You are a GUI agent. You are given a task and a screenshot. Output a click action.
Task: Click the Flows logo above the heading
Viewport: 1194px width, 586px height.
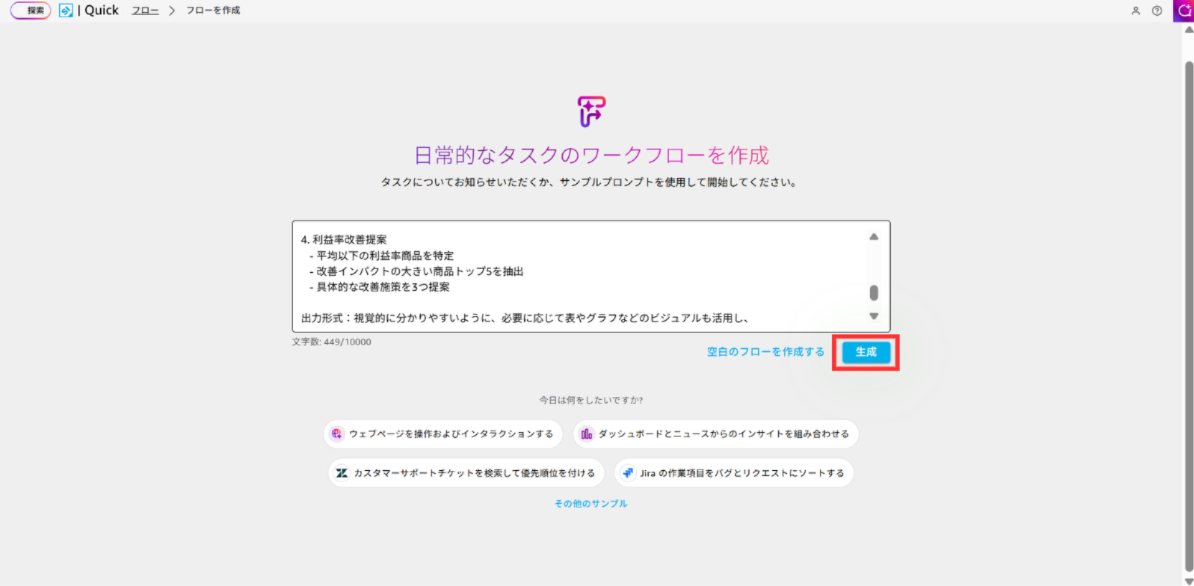point(591,111)
